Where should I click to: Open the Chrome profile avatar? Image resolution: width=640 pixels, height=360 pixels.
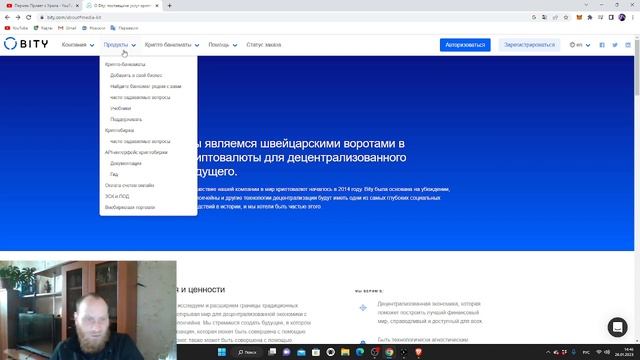pyautogui.click(x=622, y=18)
